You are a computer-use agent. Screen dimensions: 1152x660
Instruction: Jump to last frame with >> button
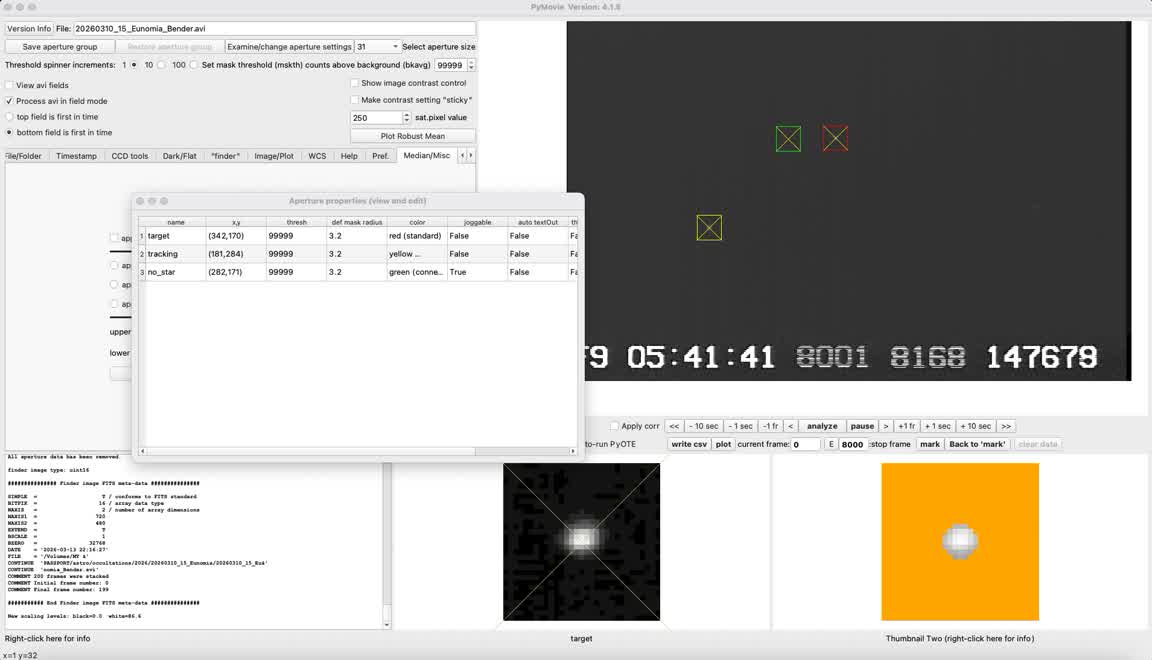tap(1006, 426)
